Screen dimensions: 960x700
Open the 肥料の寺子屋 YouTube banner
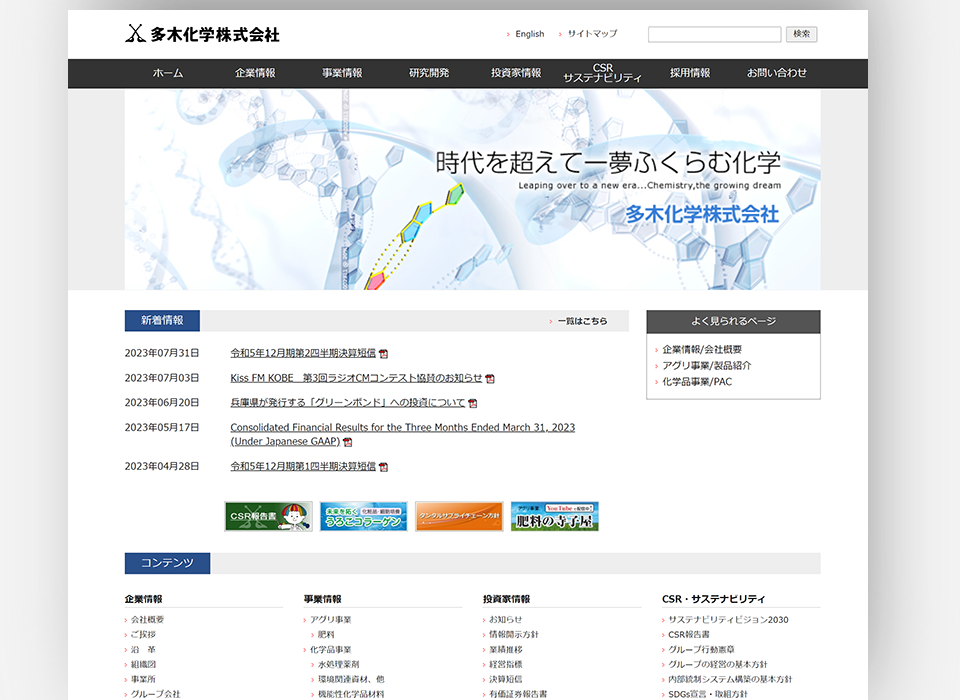point(555,516)
